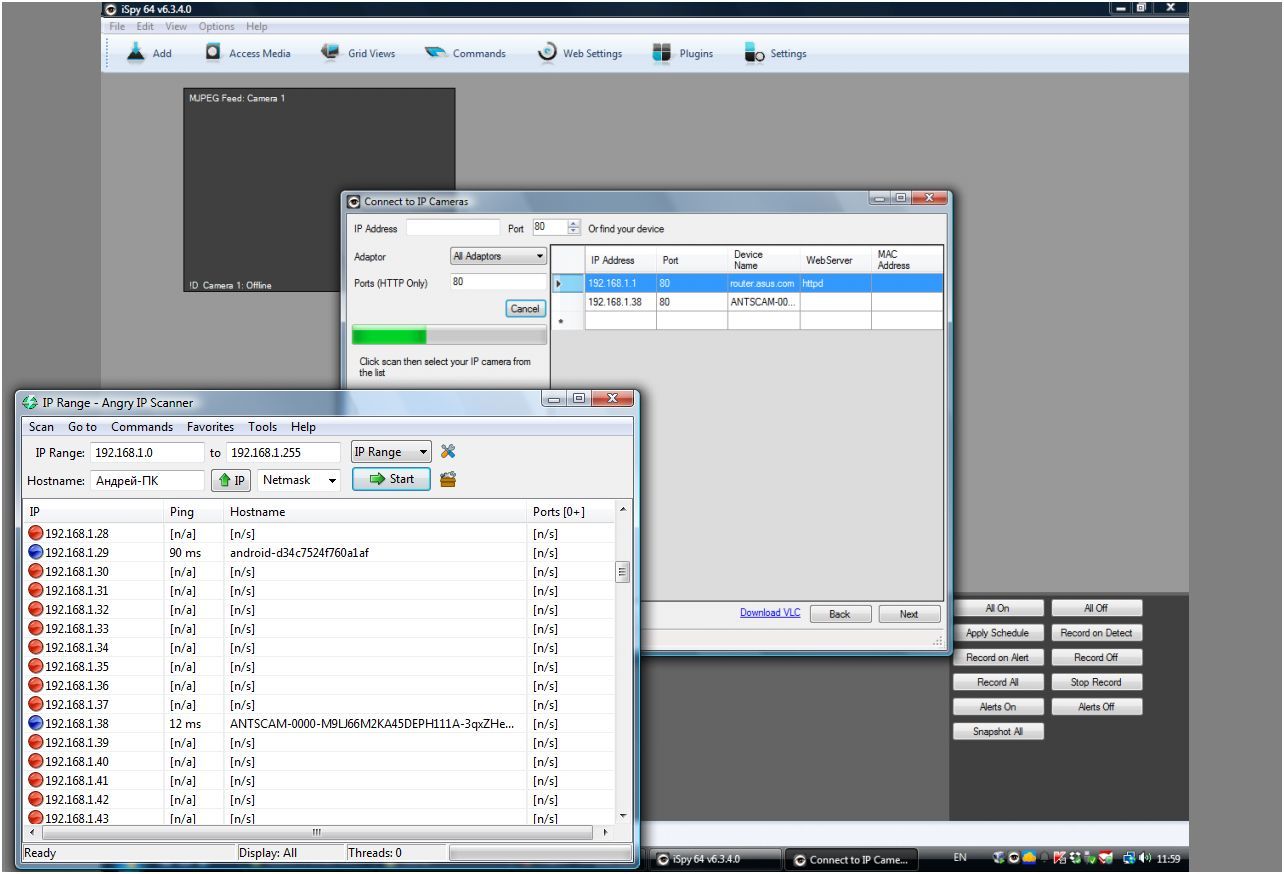Screen dimensions: 1284x874
Task: Click the Add icon in iSpy toolbar
Action: [136, 53]
